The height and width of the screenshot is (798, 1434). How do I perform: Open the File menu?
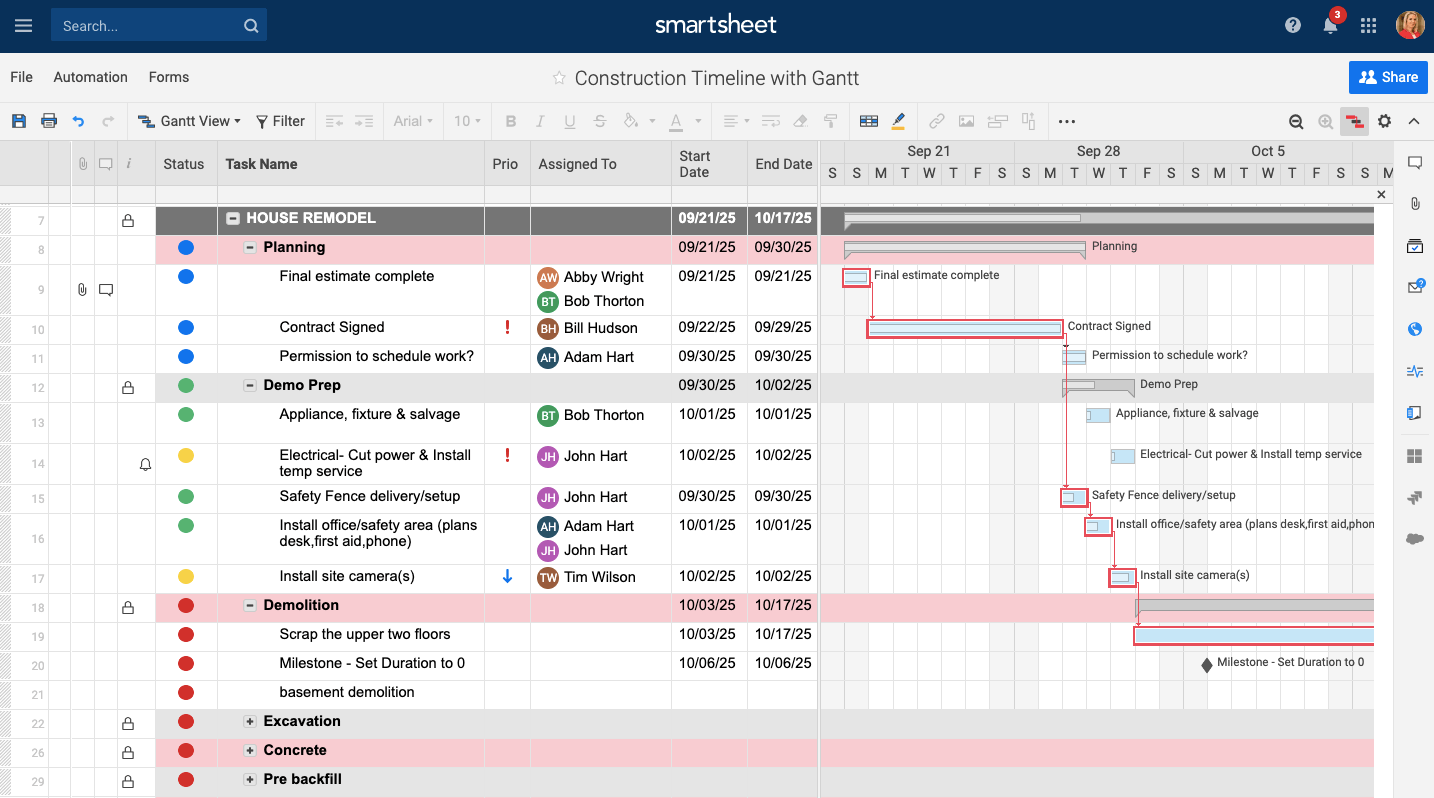pyautogui.click(x=21, y=77)
